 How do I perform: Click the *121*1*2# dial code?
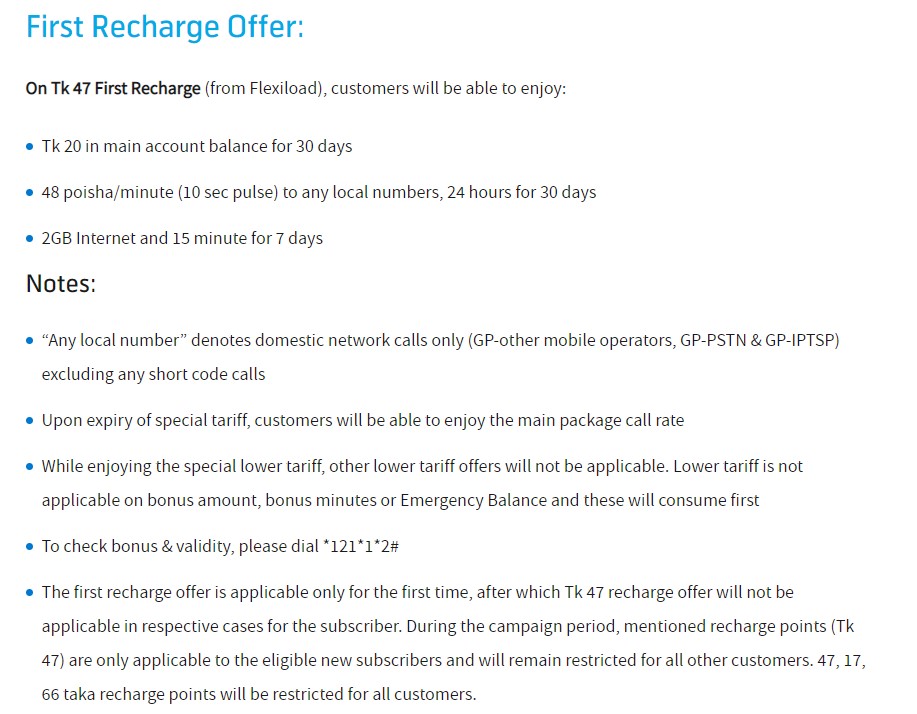pos(361,546)
